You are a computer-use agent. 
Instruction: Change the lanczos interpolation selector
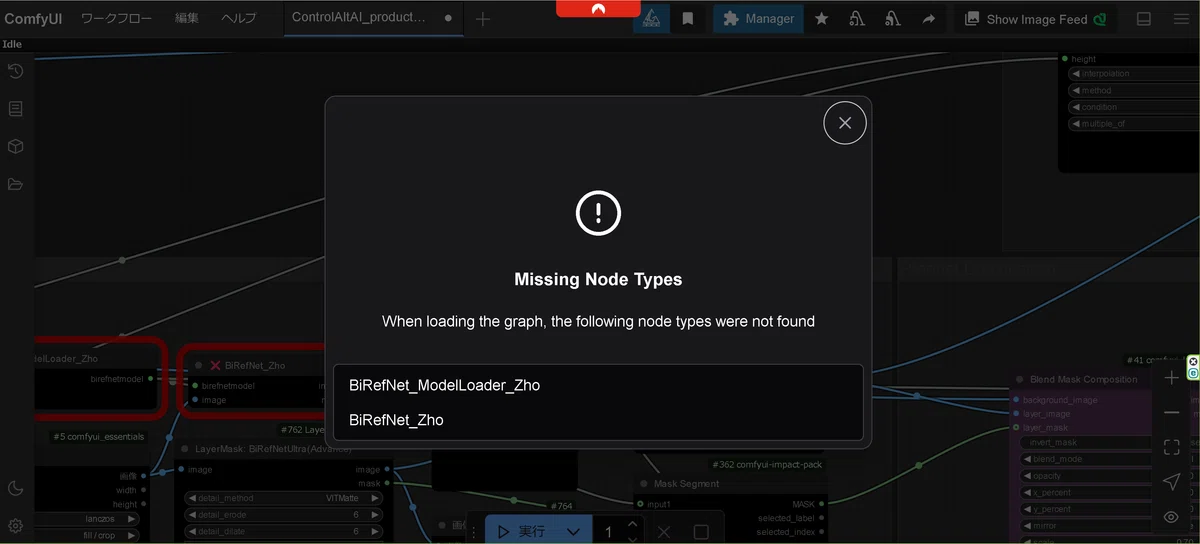point(89,519)
